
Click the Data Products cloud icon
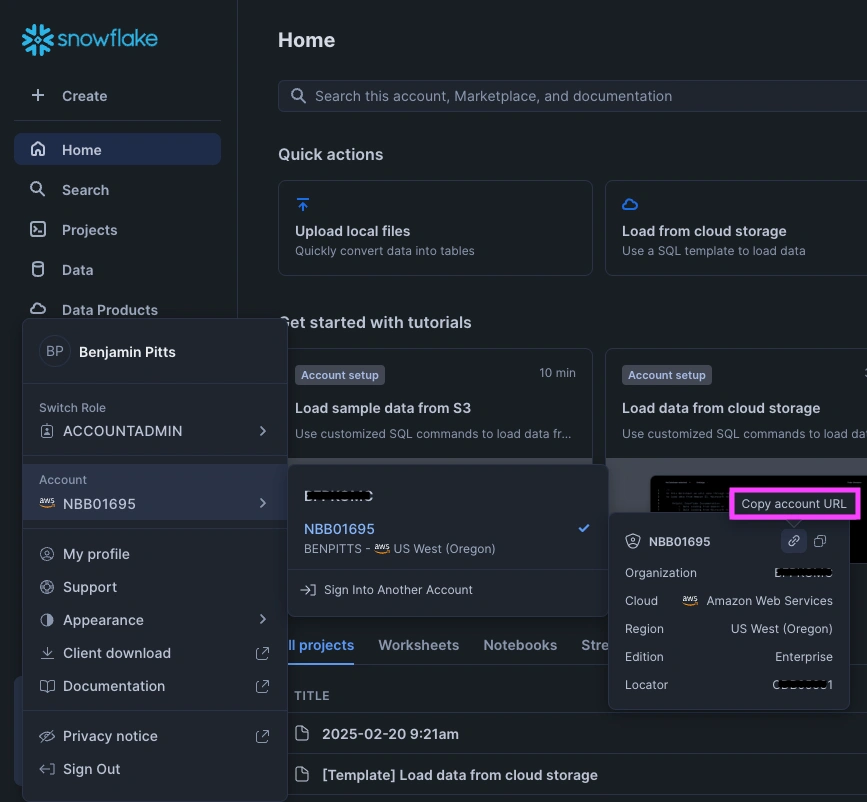click(x=38, y=309)
